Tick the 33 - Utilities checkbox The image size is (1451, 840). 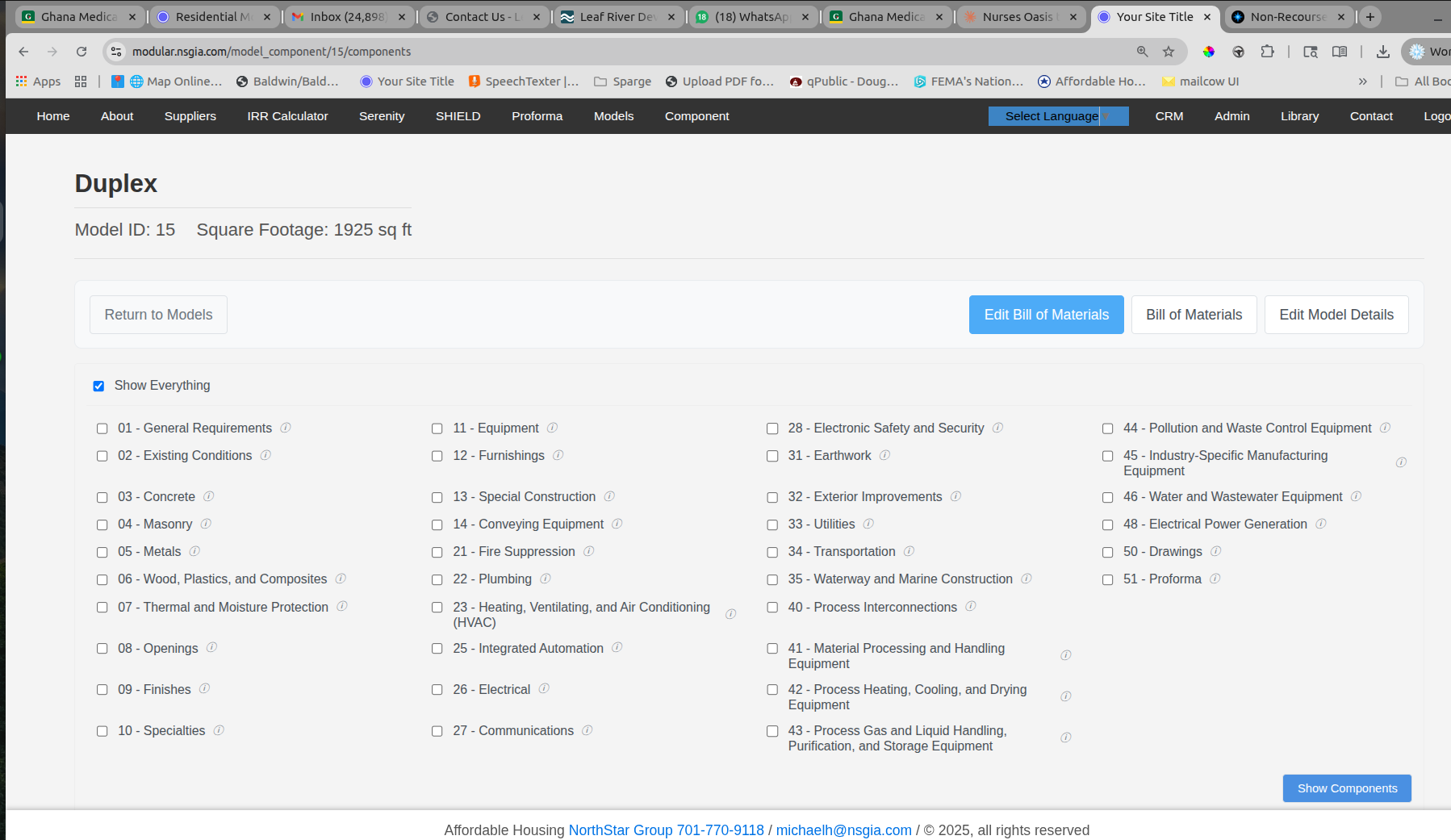[x=772, y=525]
